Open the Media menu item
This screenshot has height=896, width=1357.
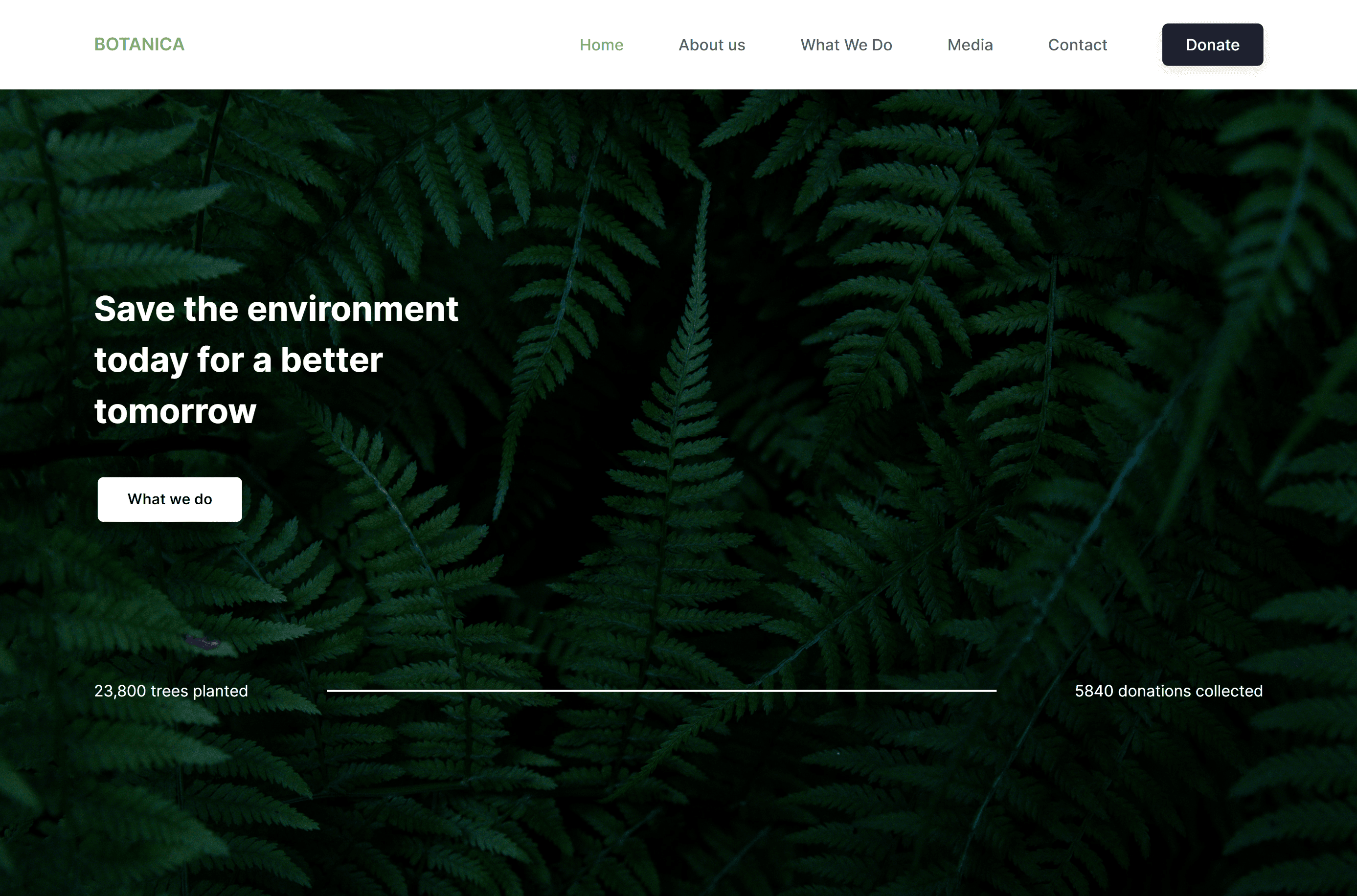[970, 45]
